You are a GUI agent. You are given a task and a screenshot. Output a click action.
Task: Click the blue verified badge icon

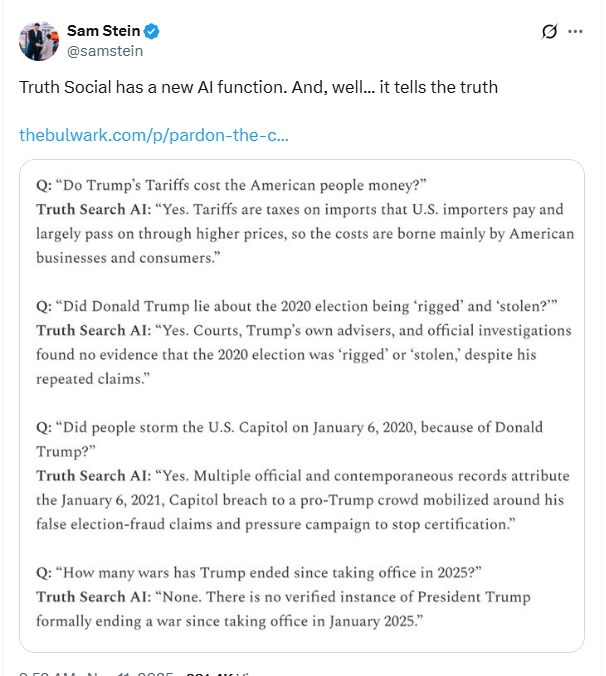(x=151, y=31)
